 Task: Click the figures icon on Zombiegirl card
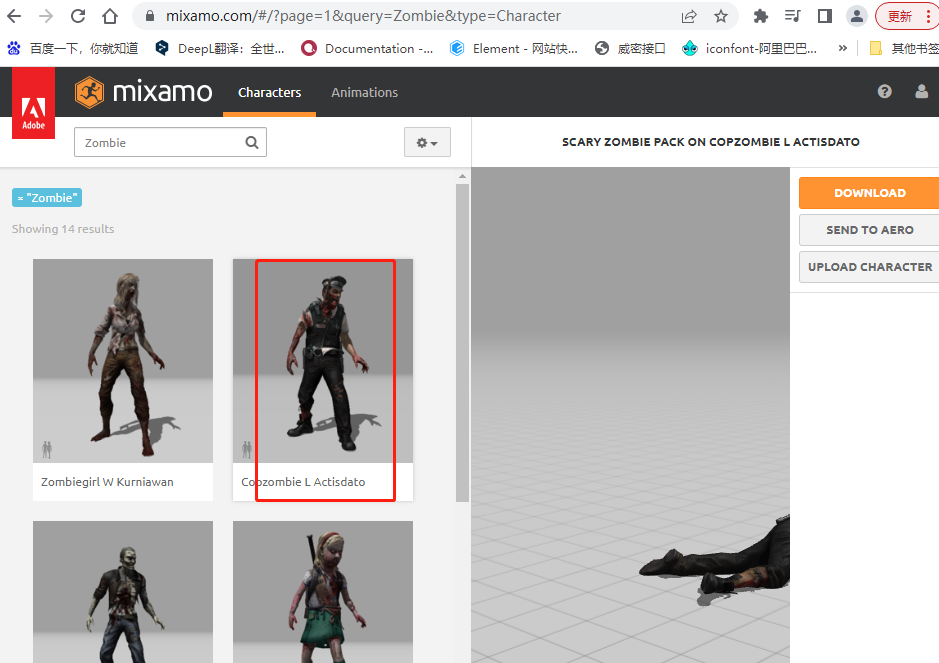click(x=47, y=449)
